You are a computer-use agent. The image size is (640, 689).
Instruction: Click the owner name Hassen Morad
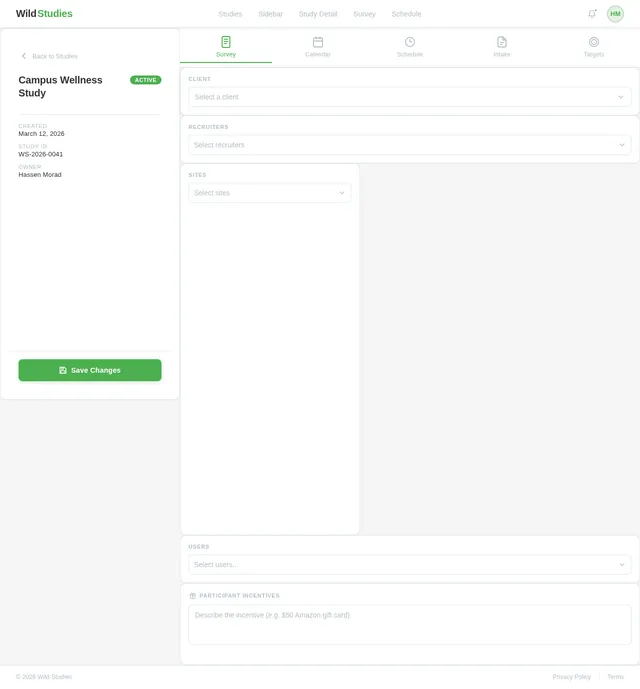point(40,174)
